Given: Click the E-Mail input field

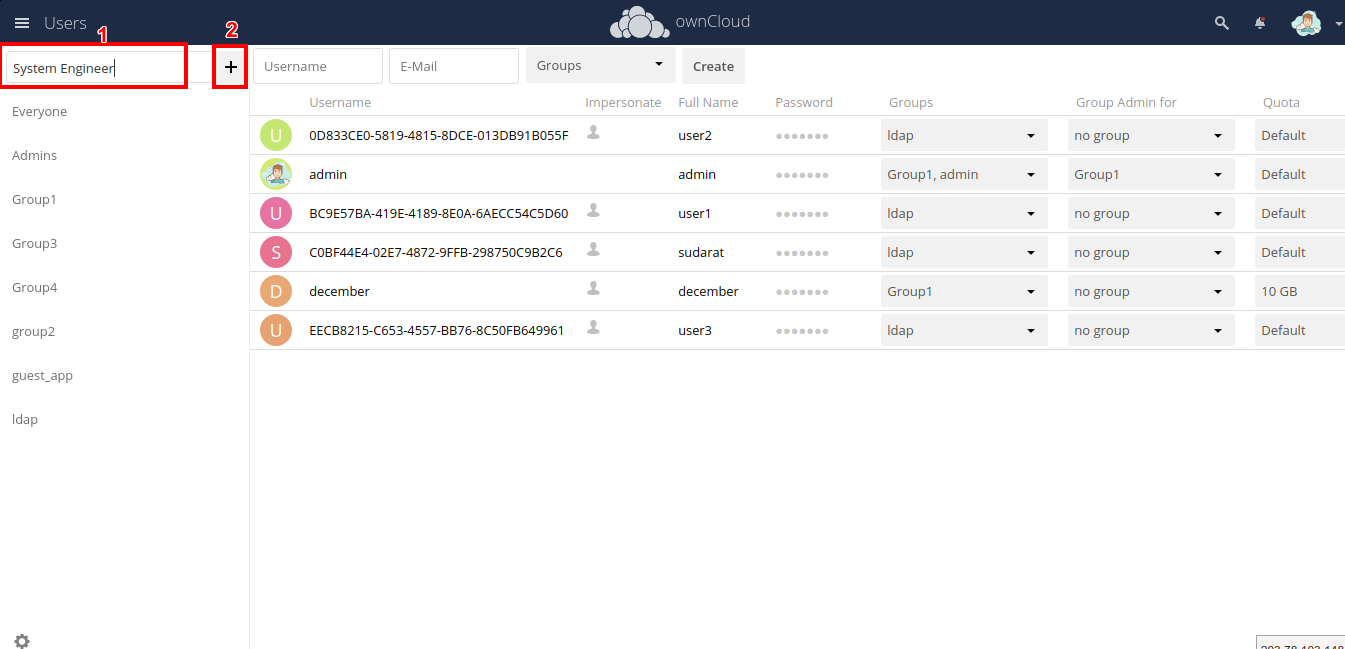Looking at the screenshot, I should pyautogui.click(x=453, y=67).
